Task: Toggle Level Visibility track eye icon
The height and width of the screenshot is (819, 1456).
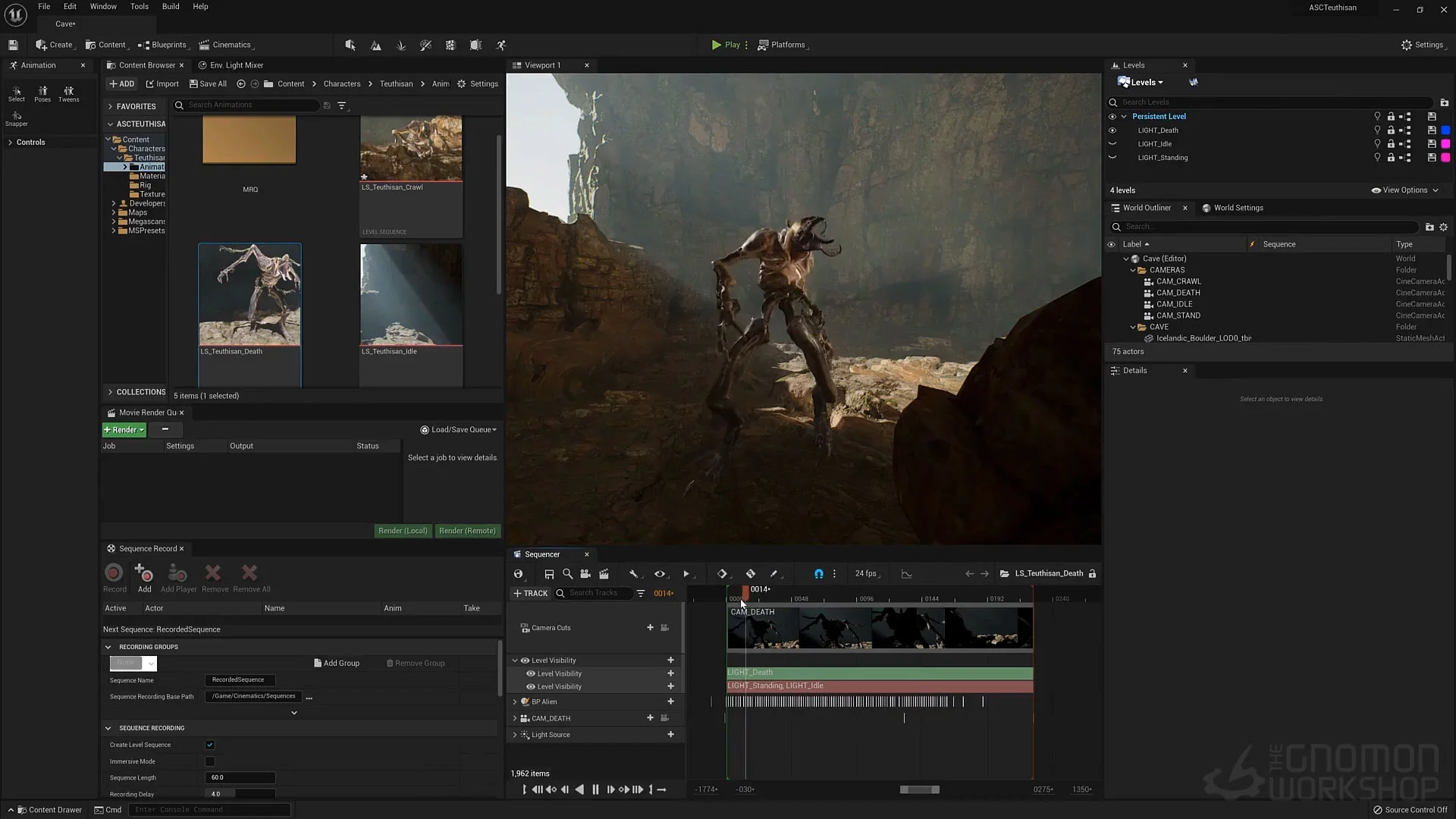Action: click(525, 661)
